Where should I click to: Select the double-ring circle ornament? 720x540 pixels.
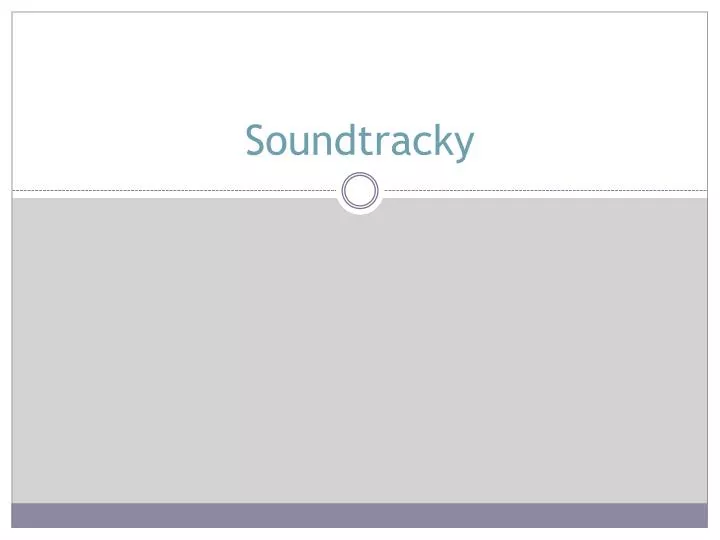360,191
